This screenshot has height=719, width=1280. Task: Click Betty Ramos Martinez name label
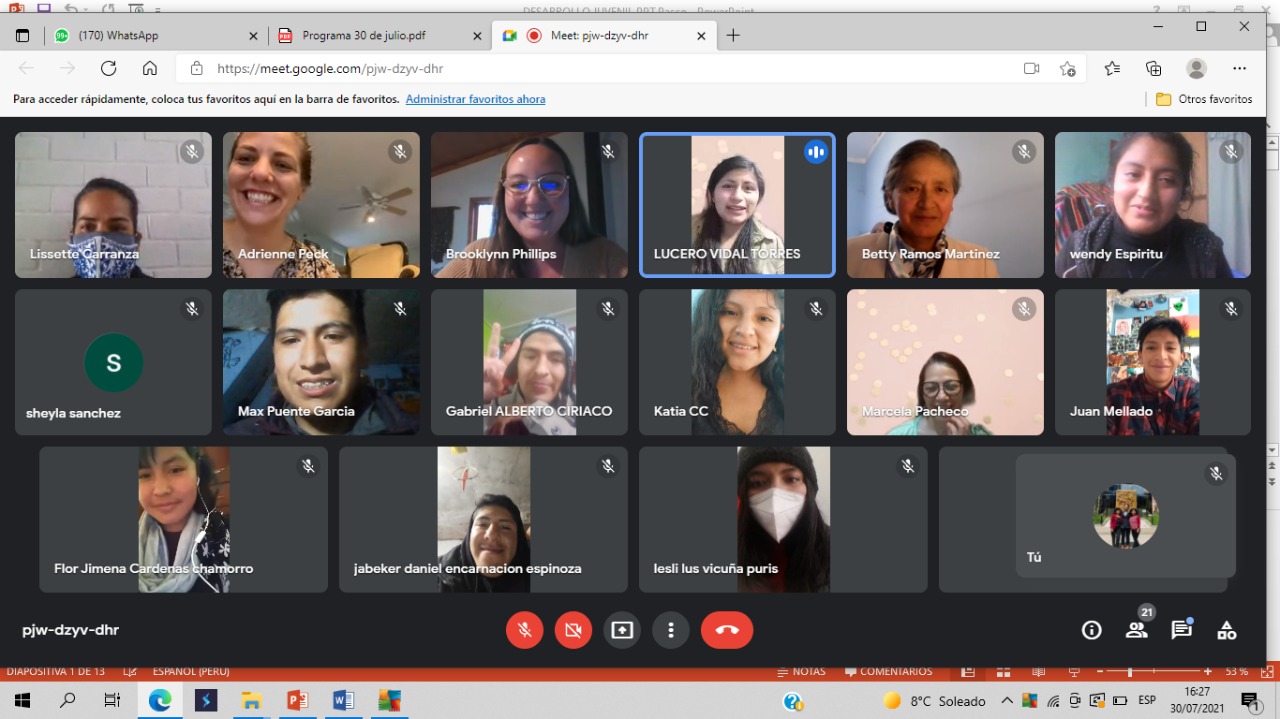[x=931, y=254]
